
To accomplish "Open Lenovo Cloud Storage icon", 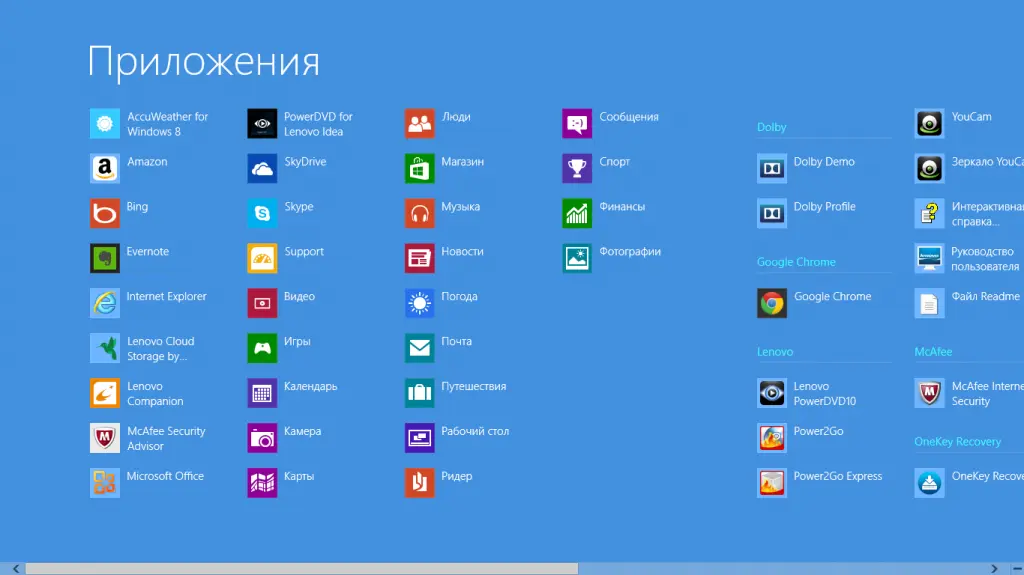I will coord(104,348).
